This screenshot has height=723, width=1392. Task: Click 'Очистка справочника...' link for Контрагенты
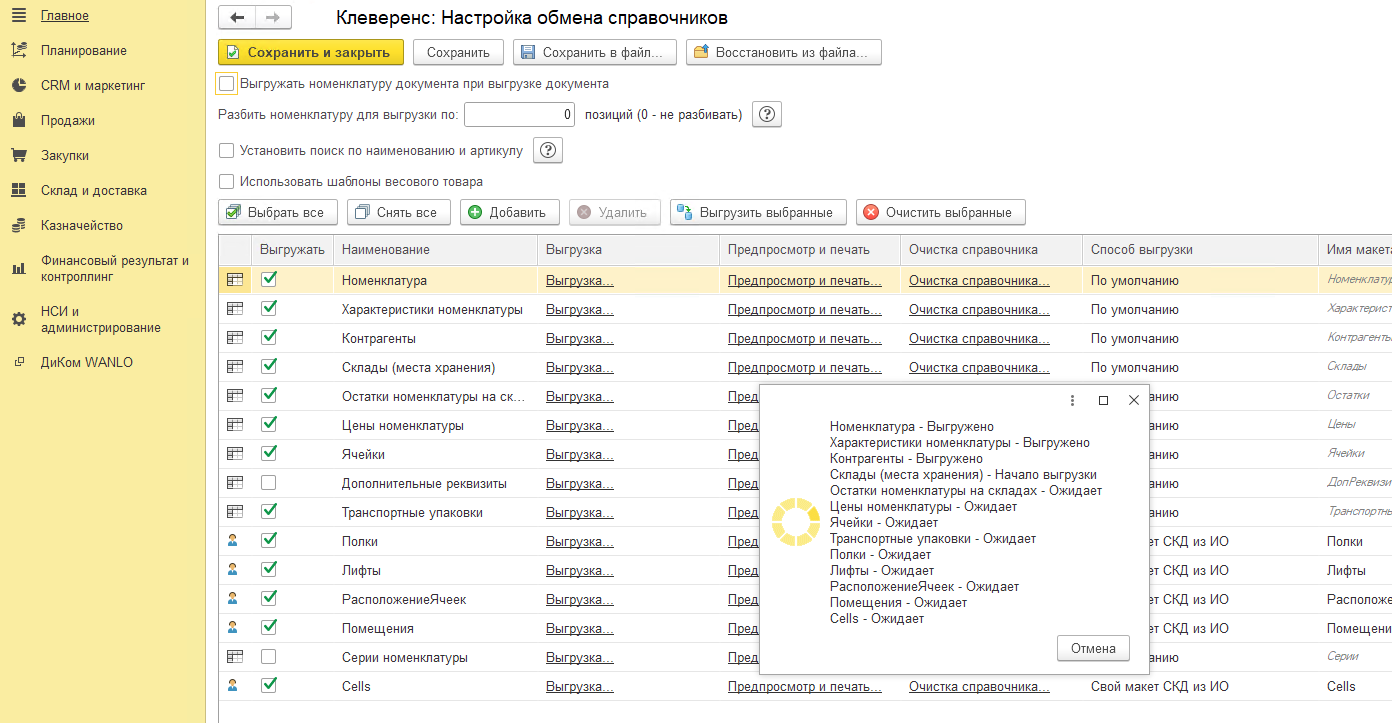pos(979,339)
